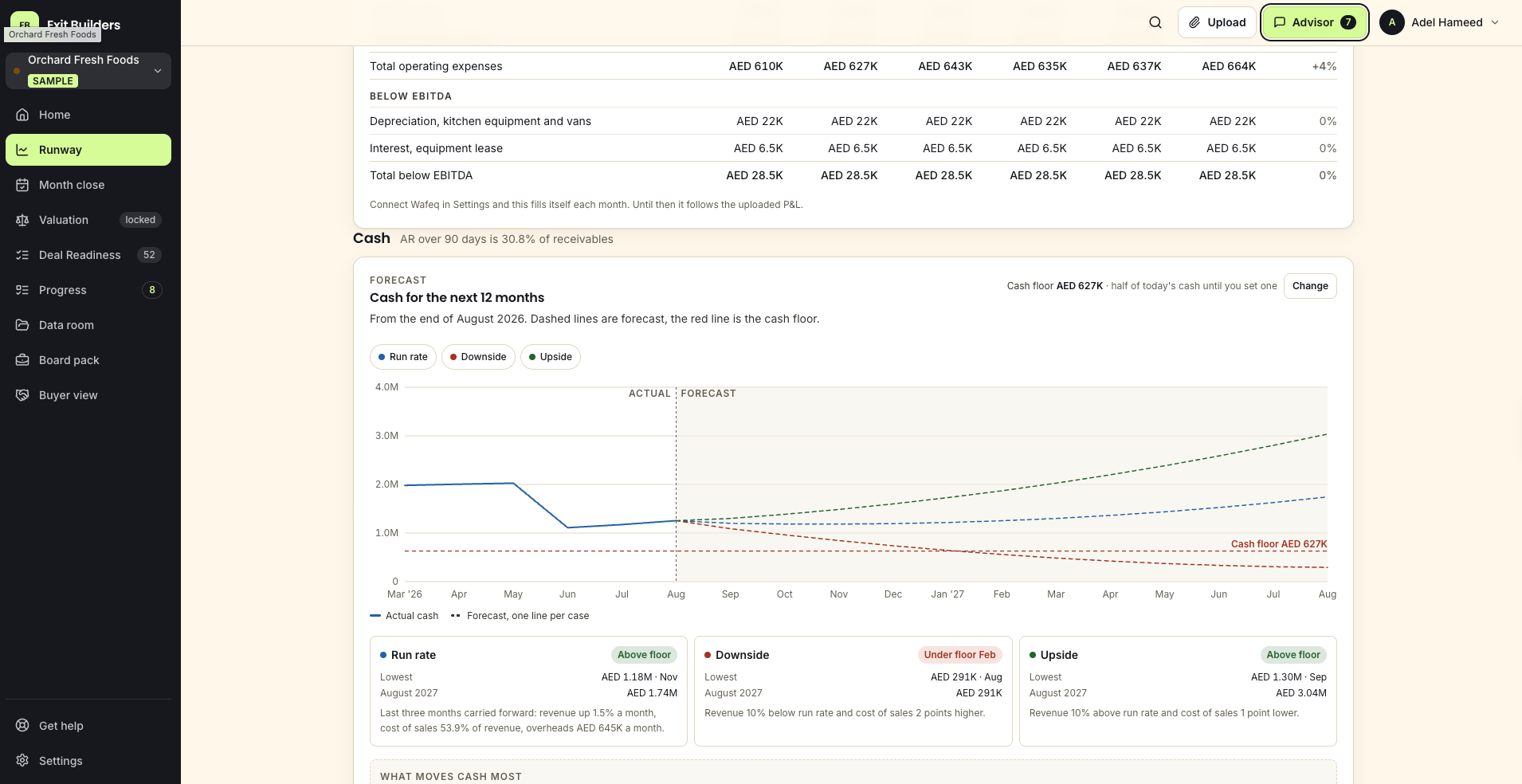Open Advisor with 7 notifications badge
Viewport: 1522px width, 784px height.
[x=1315, y=22]
